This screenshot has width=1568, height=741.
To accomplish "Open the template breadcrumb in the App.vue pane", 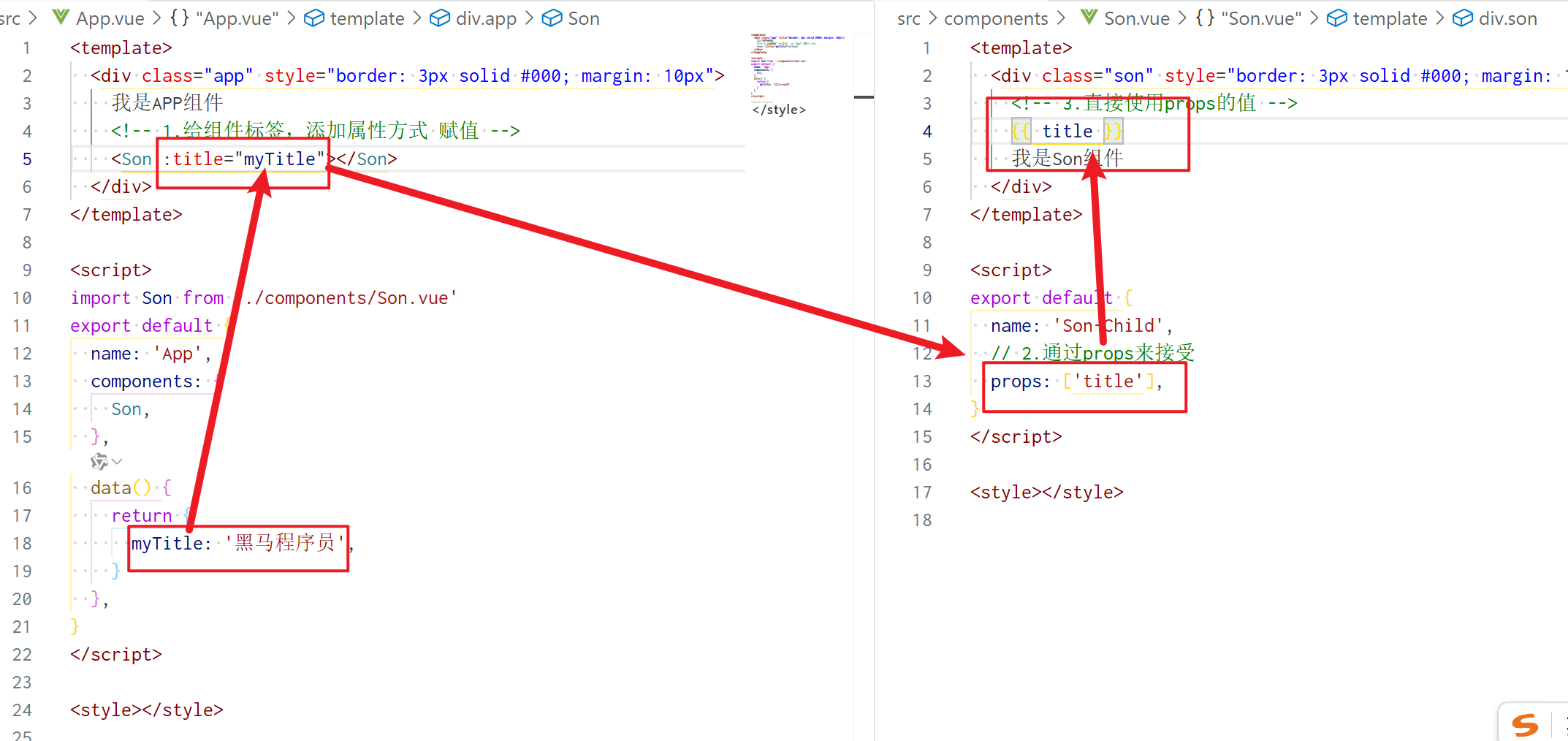I will (367, 18).
